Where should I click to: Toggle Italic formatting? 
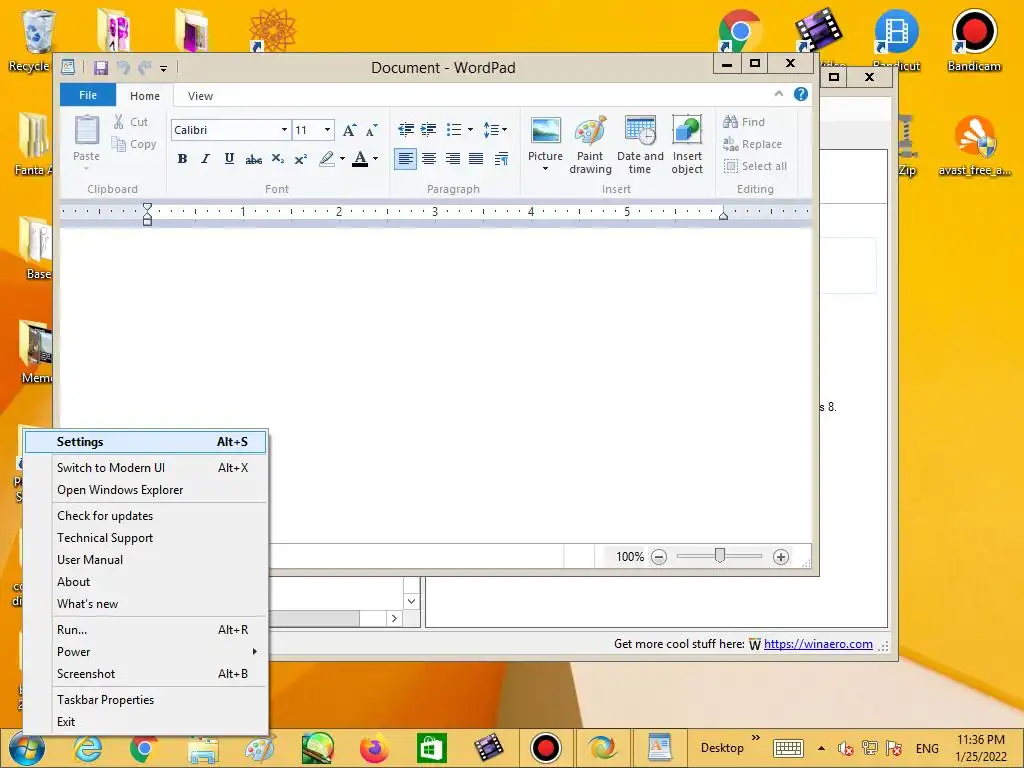click(x=206, y=159)
